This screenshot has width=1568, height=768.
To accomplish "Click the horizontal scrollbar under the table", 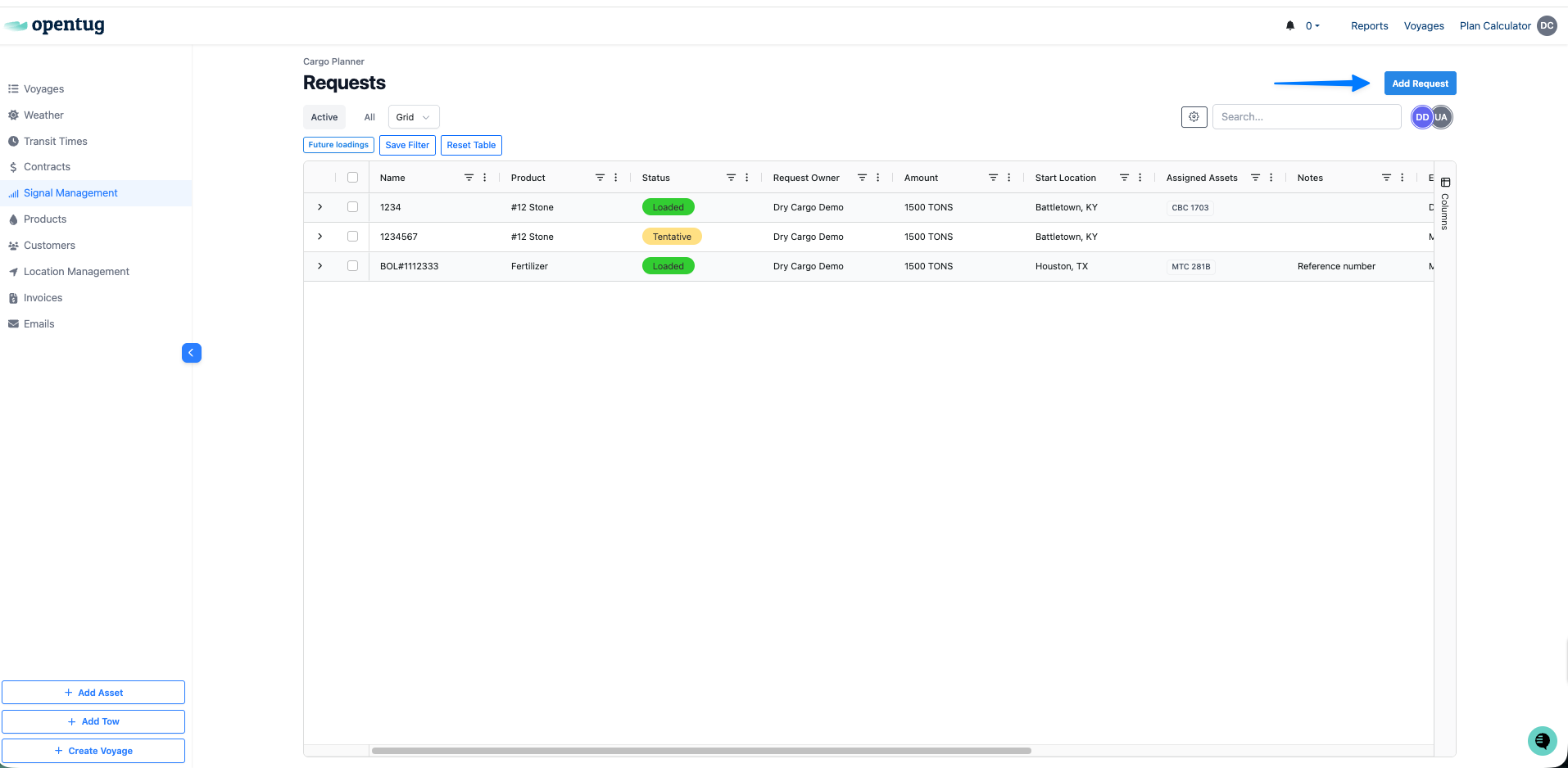I will (x=701, y=751).
